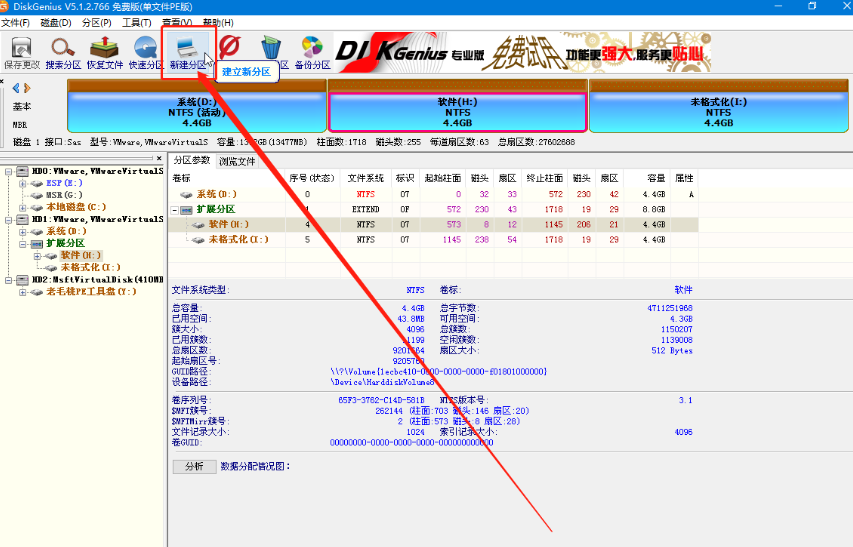853x547 pixels.
Task: Click the 属性 column header
Action: [x=684, y=178]
